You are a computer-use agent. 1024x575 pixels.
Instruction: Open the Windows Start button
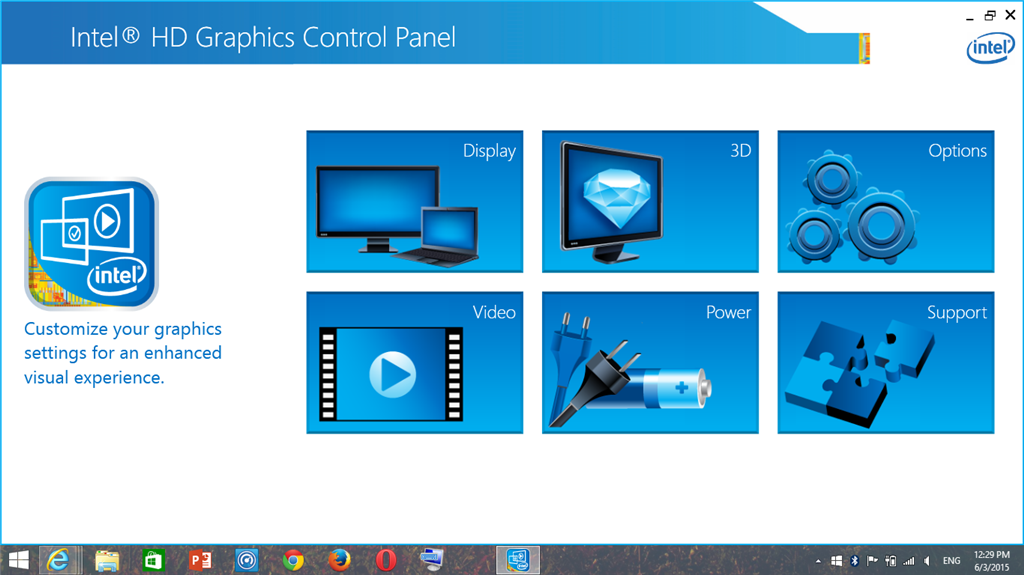[18, 560]
